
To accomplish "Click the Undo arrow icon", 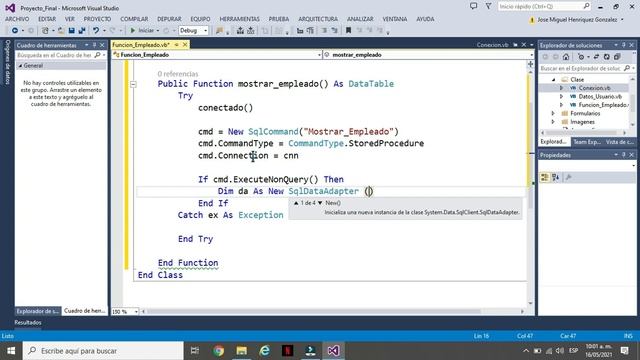I will pyautogui.click(x=96, y=31).
